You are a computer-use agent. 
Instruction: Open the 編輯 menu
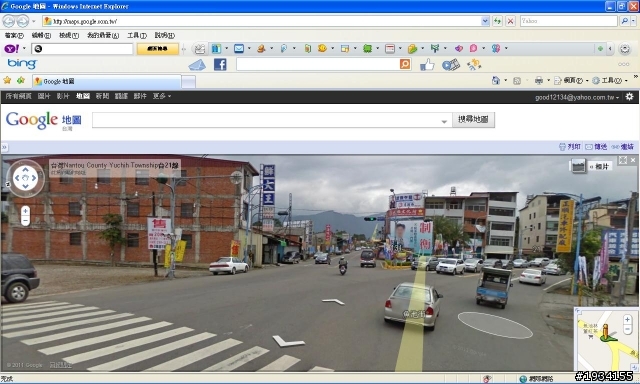coord(41,36)
